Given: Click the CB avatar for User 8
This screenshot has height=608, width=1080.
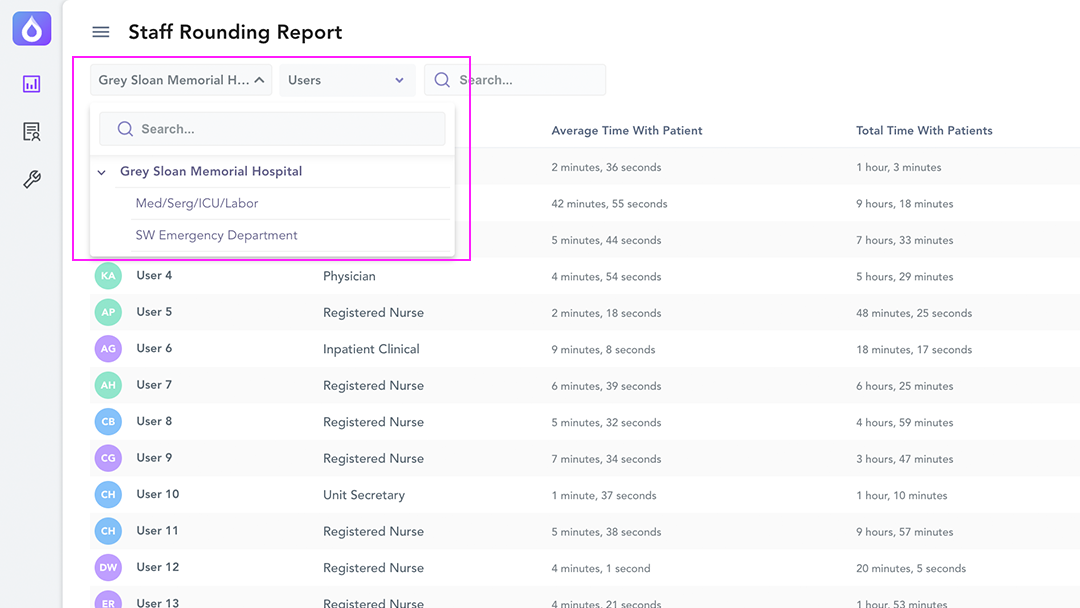Looking at the screenshot, I should [108, 422].
